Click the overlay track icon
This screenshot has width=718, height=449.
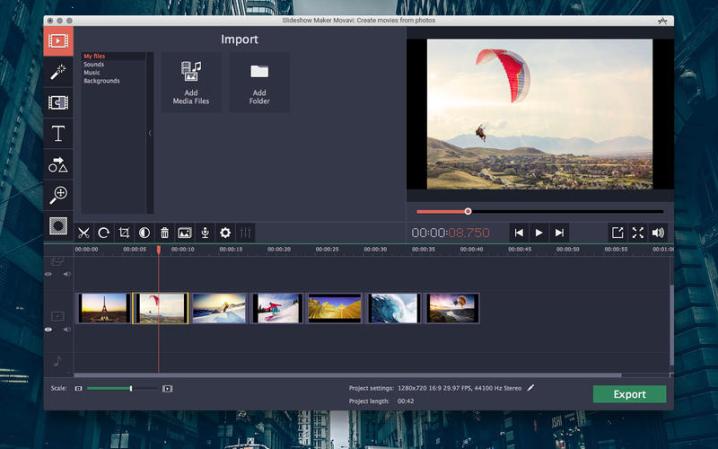[57, 261]
